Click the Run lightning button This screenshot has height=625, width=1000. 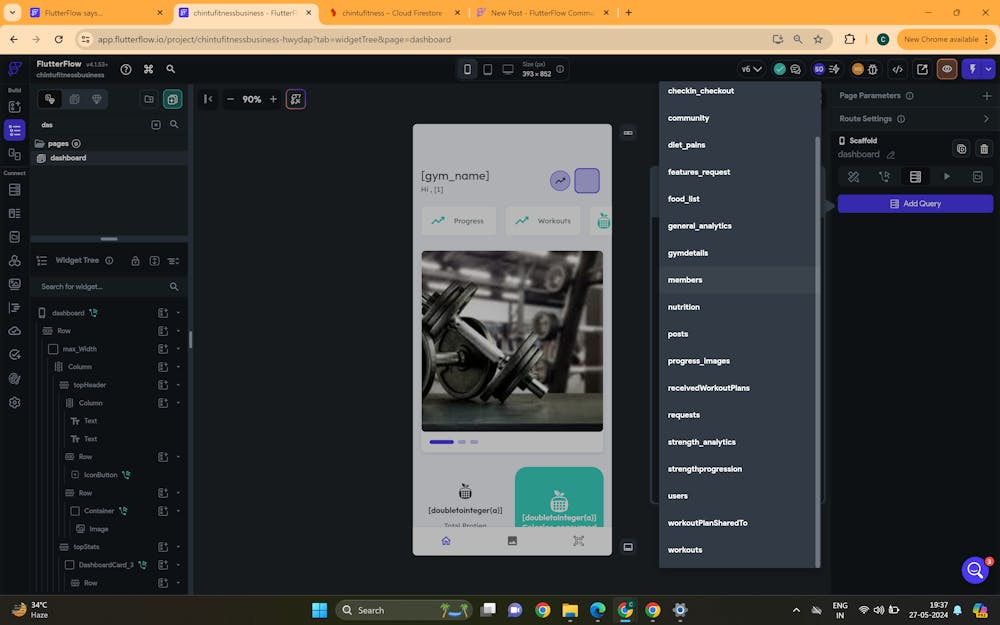[973, 69]
